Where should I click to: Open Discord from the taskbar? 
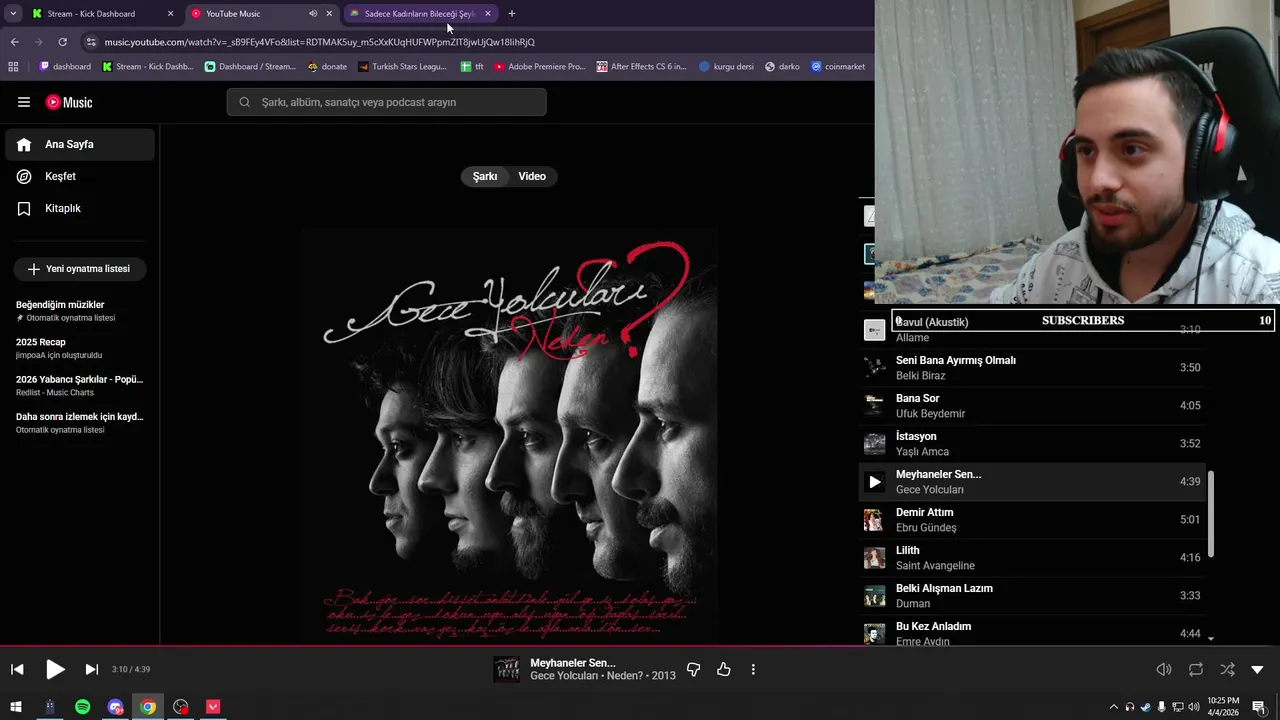pyautogui.click(x=116, y=707)
